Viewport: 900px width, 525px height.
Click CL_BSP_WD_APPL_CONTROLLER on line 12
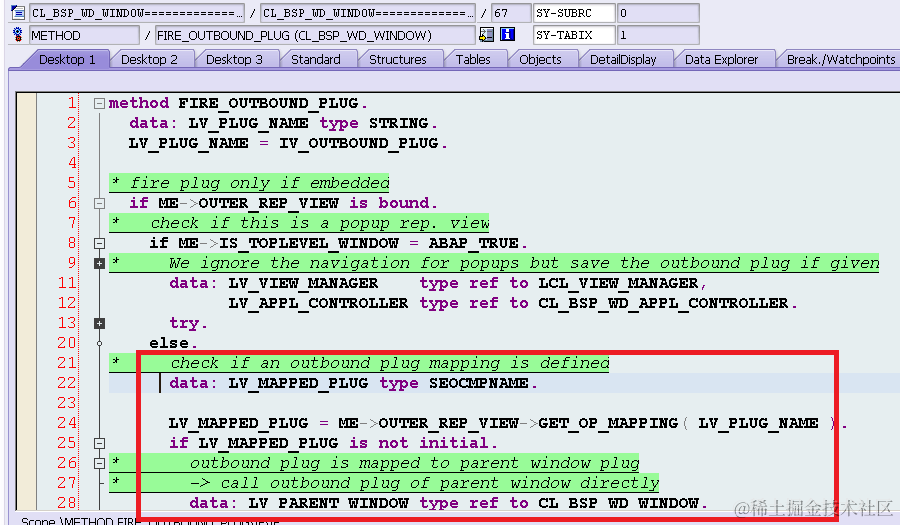(x=663, y=303)
